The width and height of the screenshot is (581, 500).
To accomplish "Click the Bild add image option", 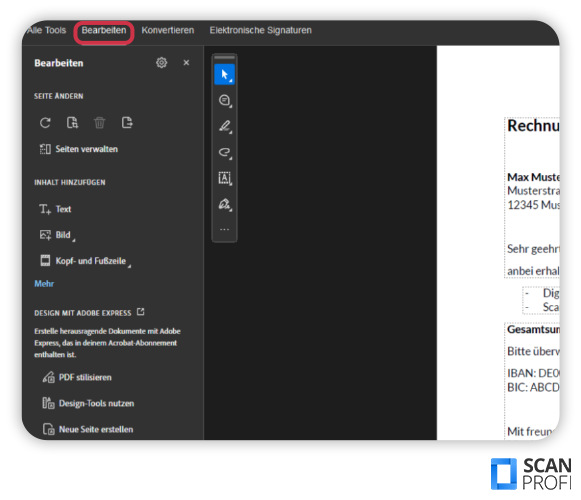I will pos(57,235).
